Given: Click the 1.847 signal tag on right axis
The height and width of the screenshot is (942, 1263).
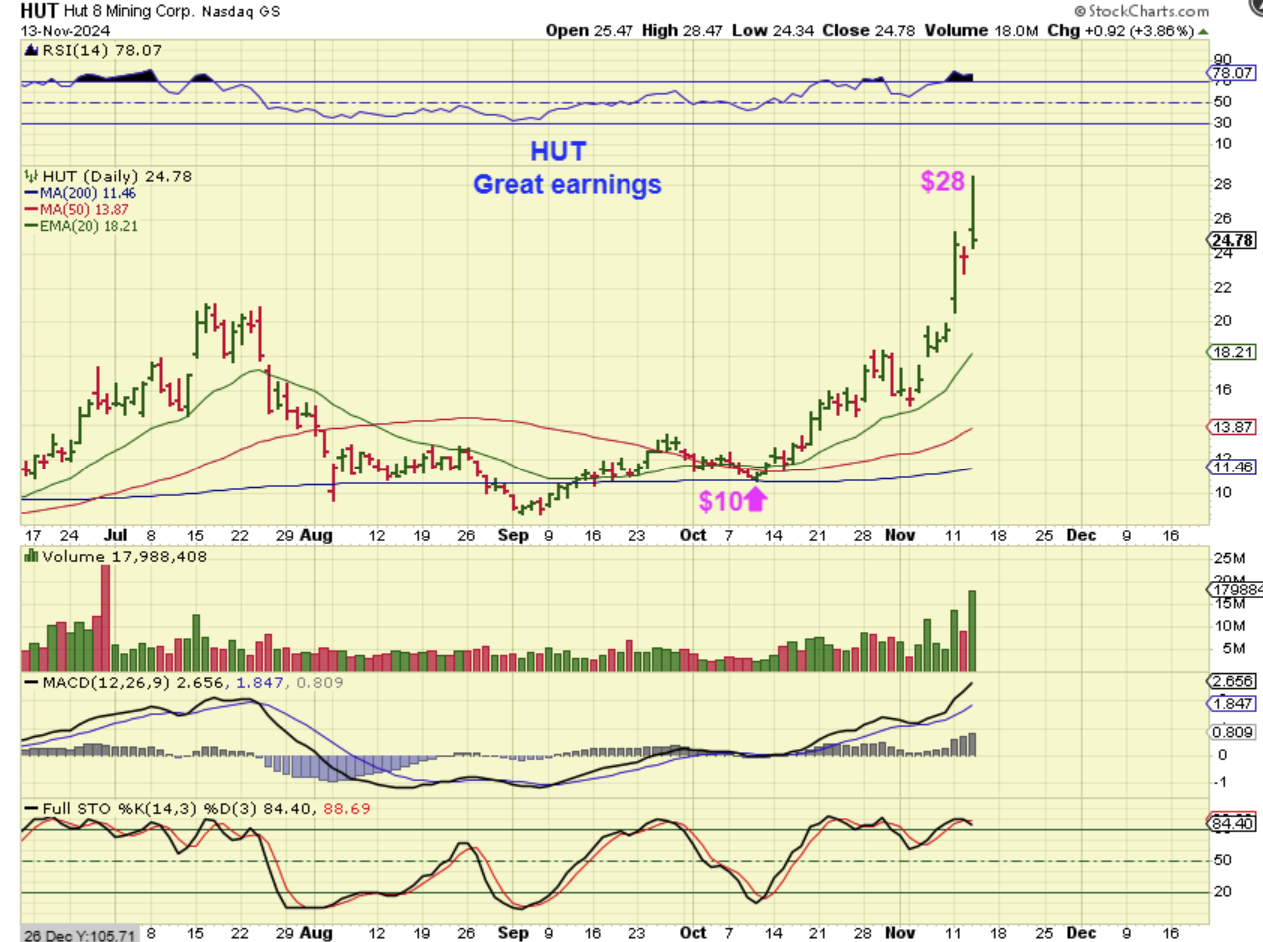Looking at the screenshot, I should (1231, 703).
